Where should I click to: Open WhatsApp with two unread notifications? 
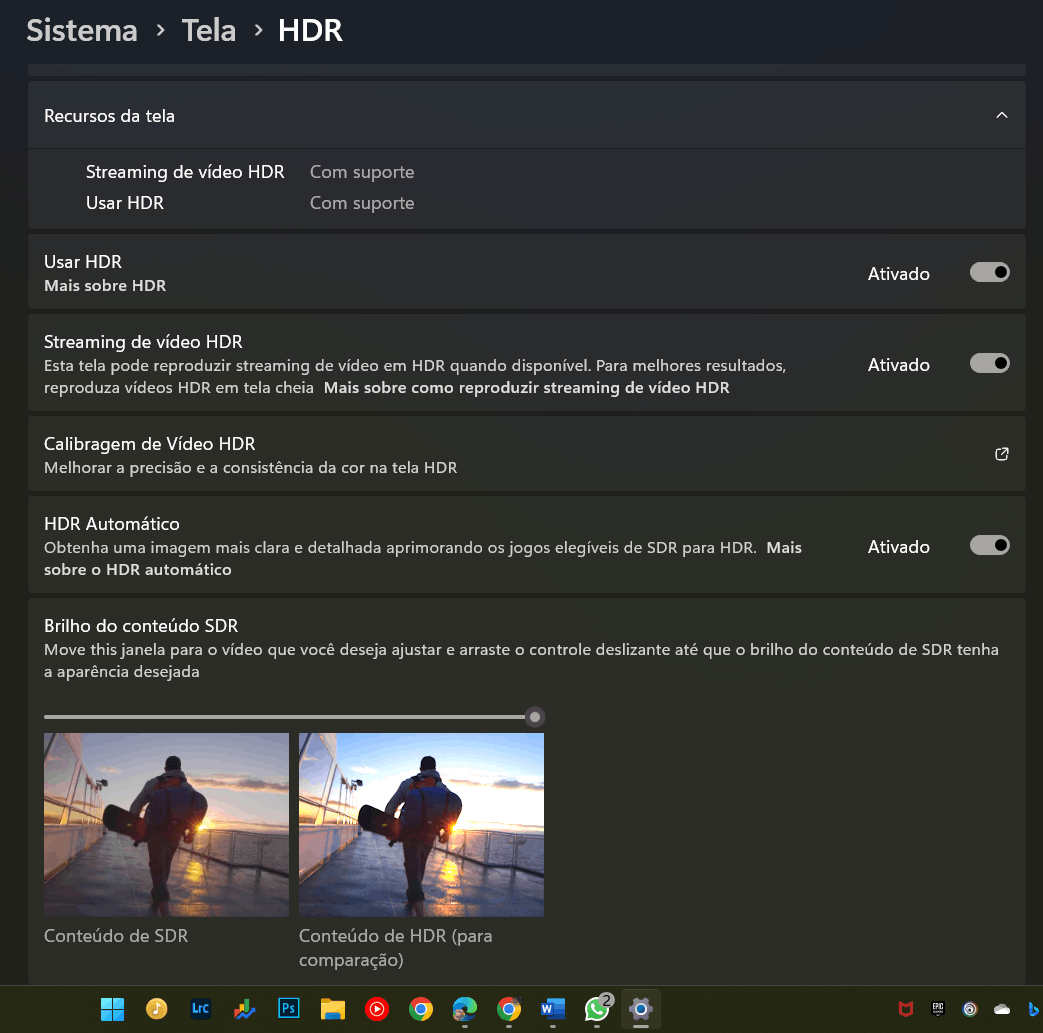point(597,1008)
